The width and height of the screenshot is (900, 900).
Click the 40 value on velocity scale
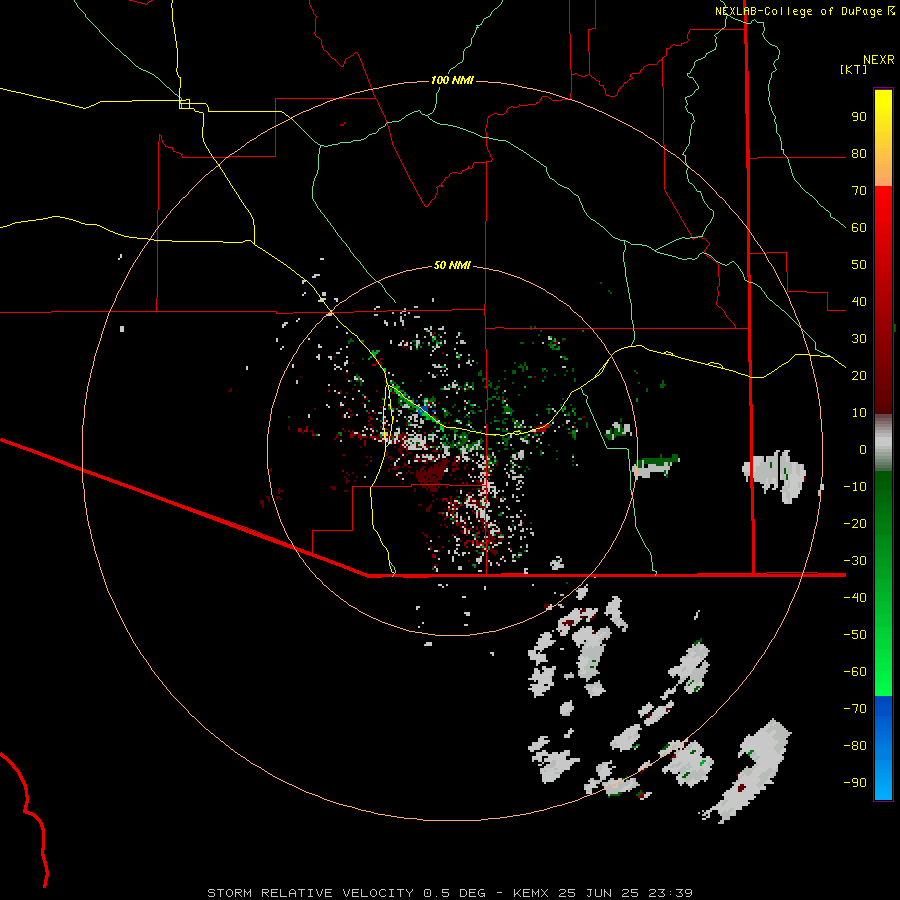(859, 302)
